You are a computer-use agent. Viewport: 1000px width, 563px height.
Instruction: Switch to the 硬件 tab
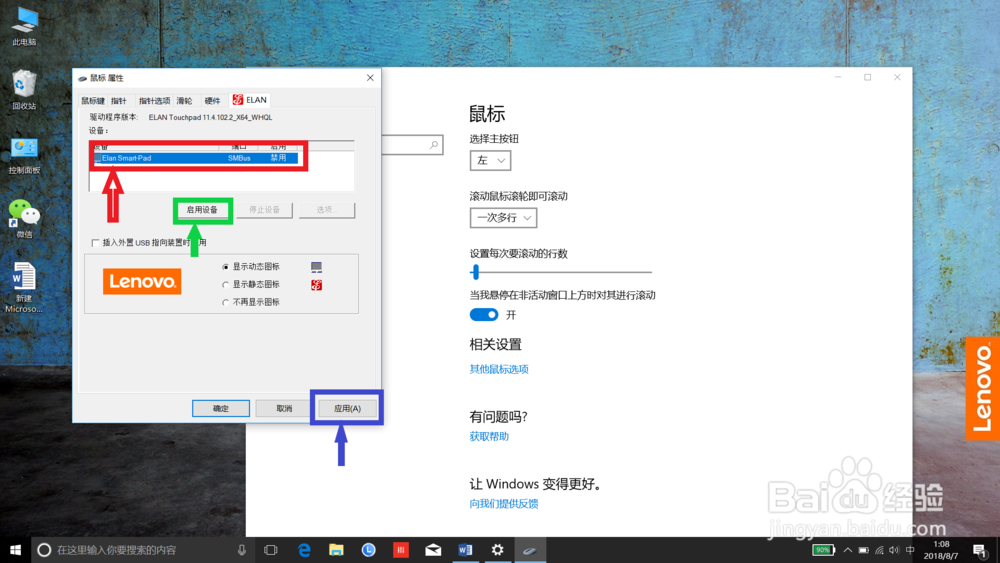click(212, 101)
